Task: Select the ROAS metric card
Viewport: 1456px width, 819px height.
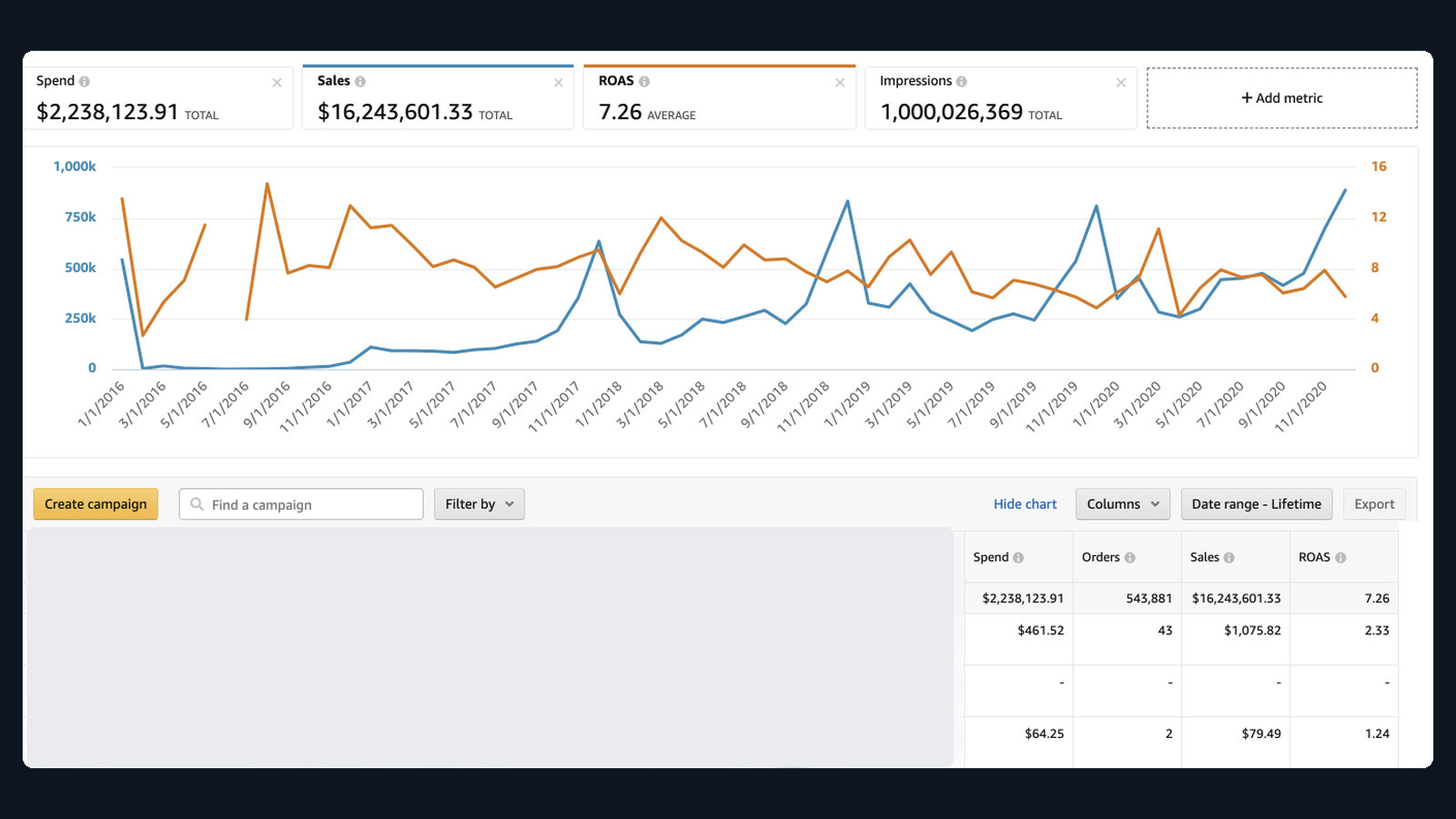Action: 719,97
